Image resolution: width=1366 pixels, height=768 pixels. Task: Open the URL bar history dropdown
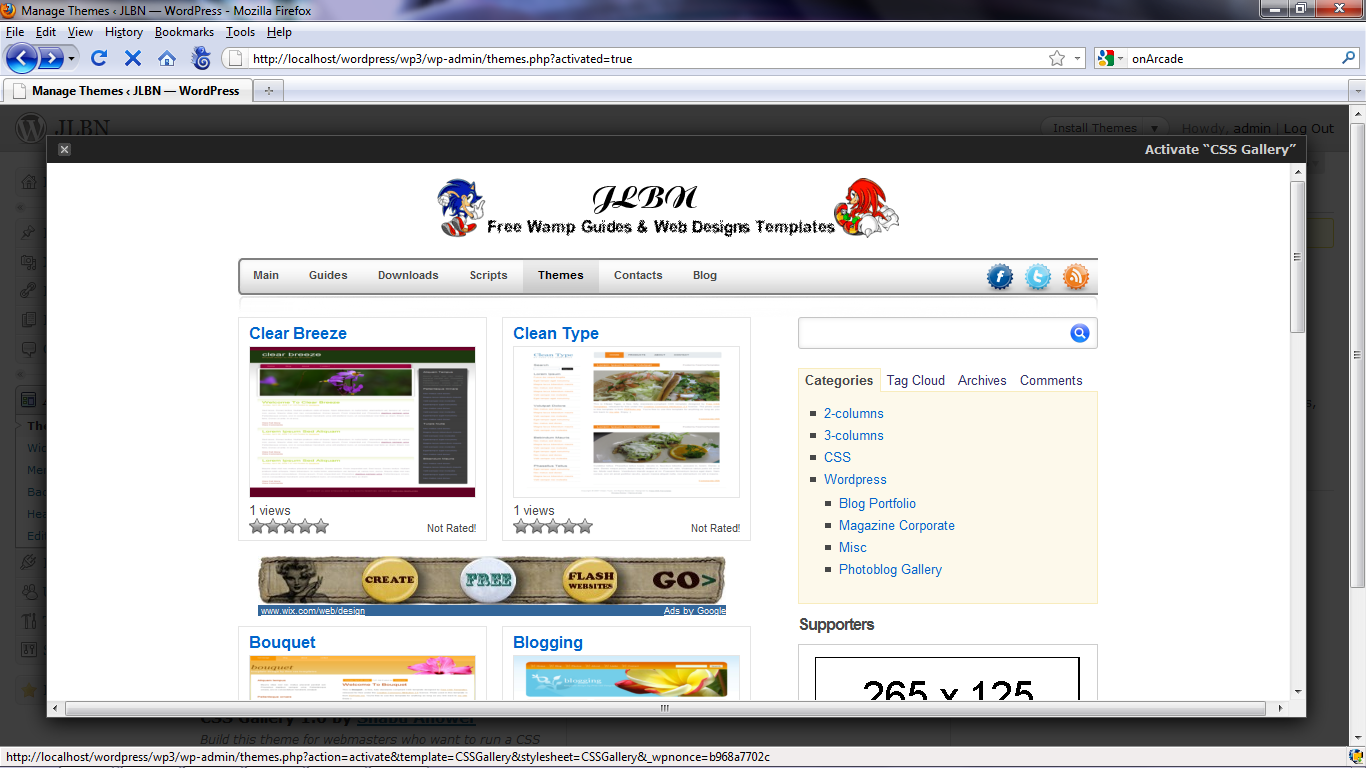[x=1078, y=59]
